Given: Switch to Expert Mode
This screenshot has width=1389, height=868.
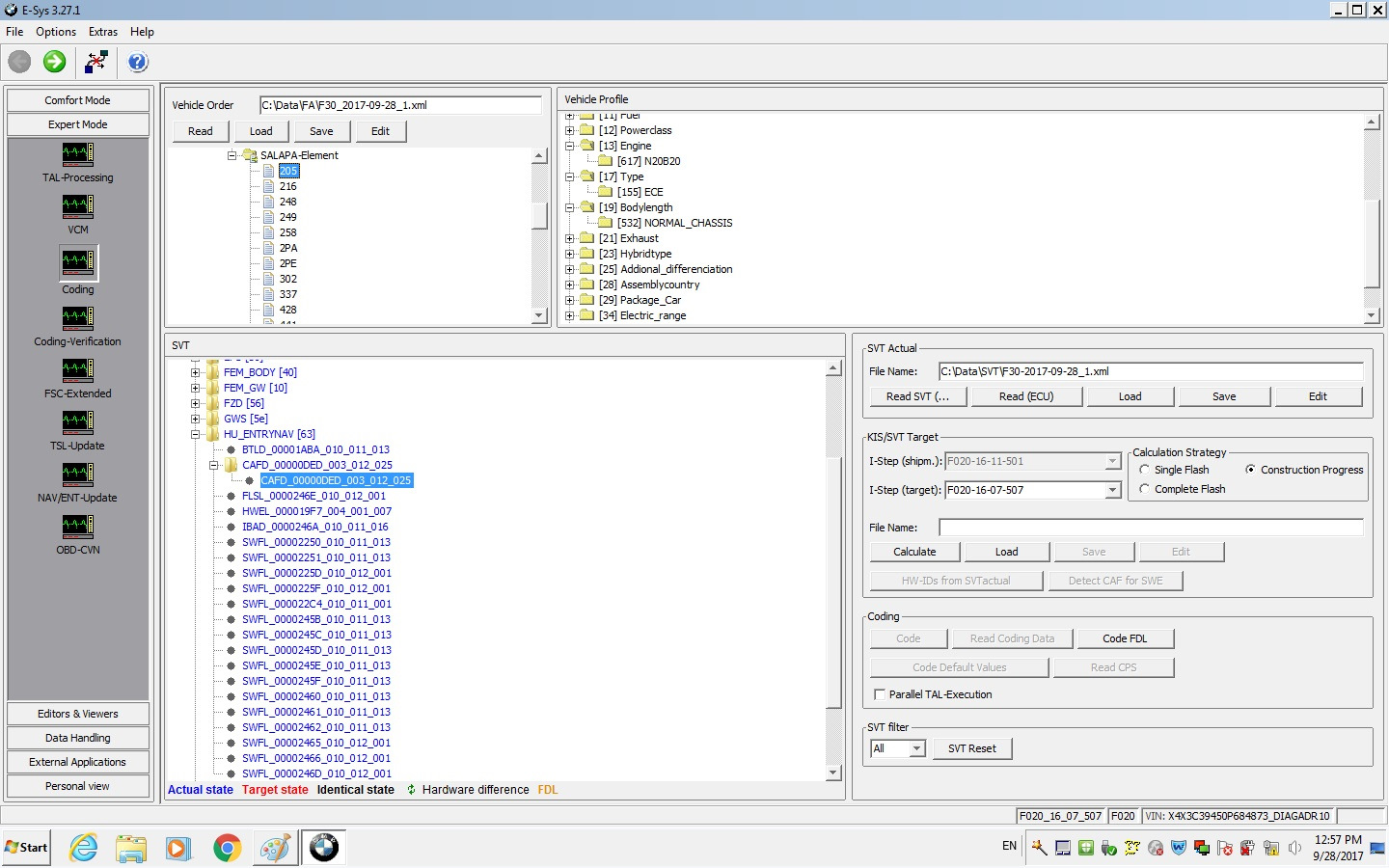Looking at the screenshot, I should pos(78,124).
